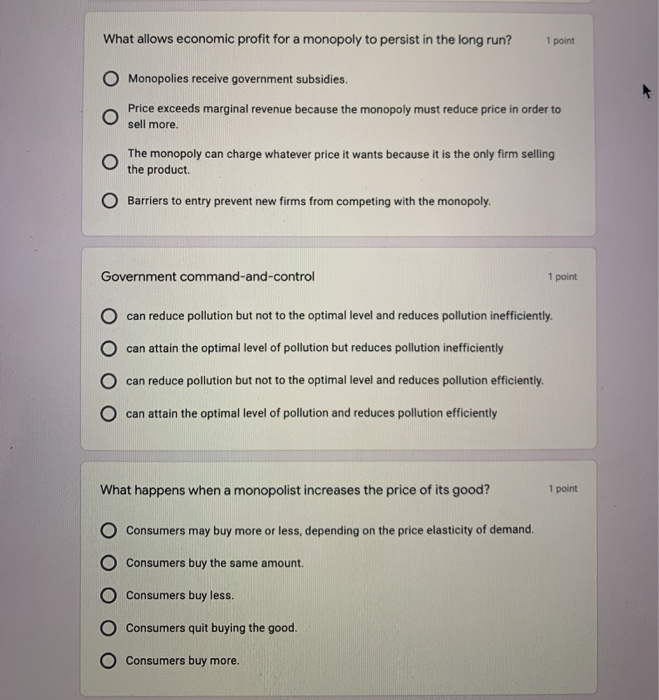The height and width of the screenshot is (700, 659).
Task: Click the monopoly long-run profit question title
Action: [307, 40]
